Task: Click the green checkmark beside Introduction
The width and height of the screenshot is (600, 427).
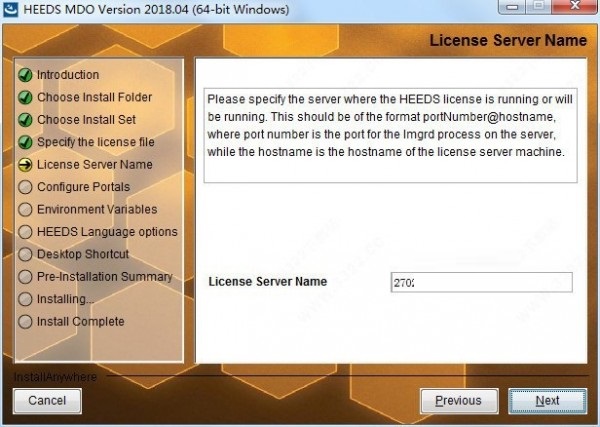Action: tap(25, 75)
